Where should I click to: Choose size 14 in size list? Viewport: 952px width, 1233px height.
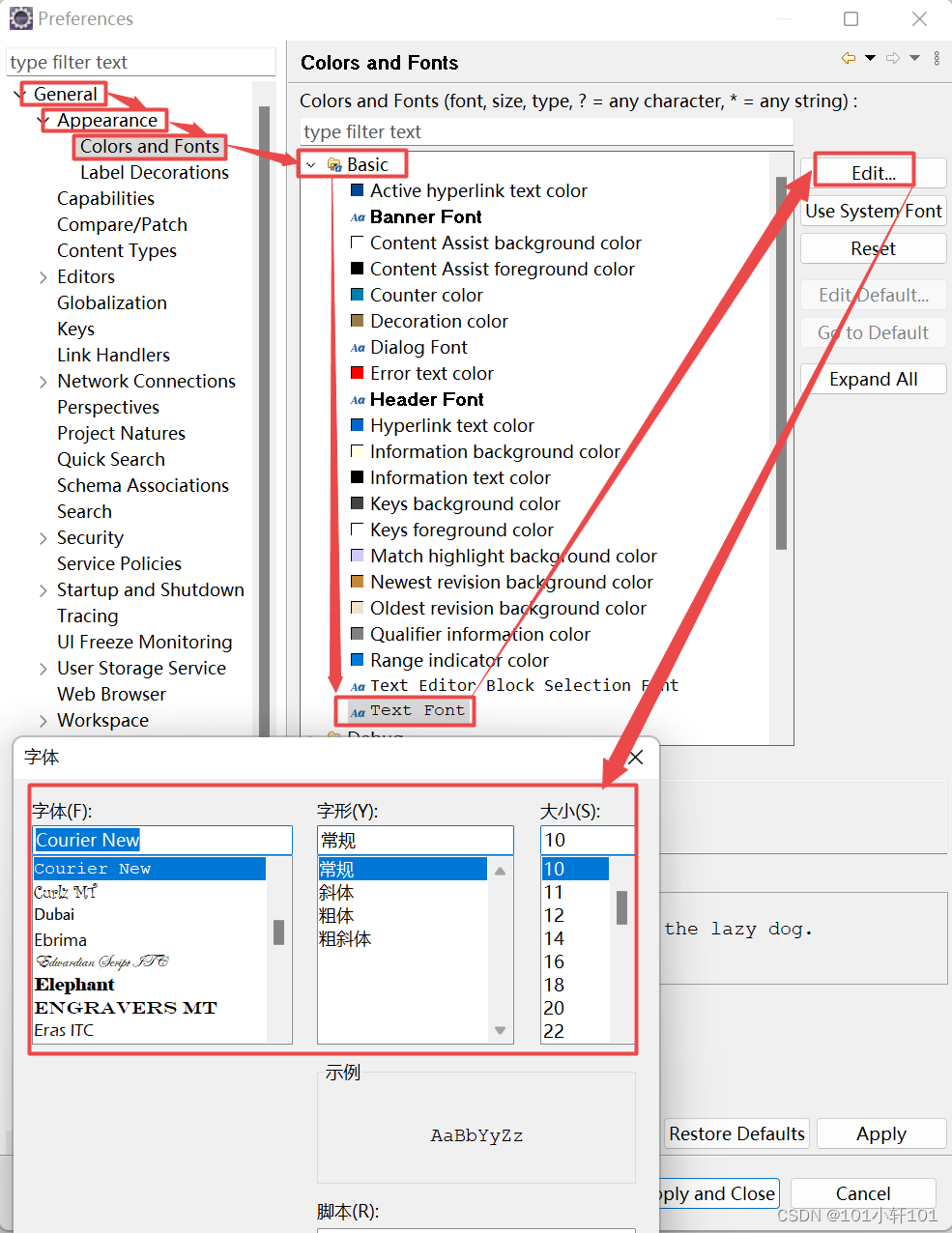[554, 938]
